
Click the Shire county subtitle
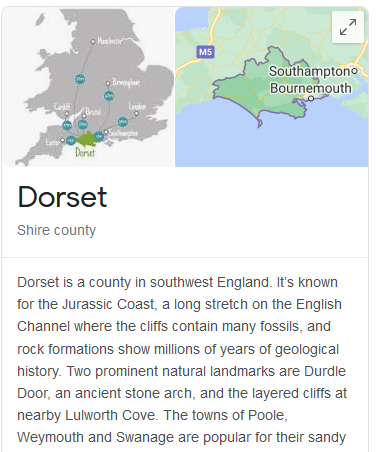pyautogui.click(x=57, y=230)
